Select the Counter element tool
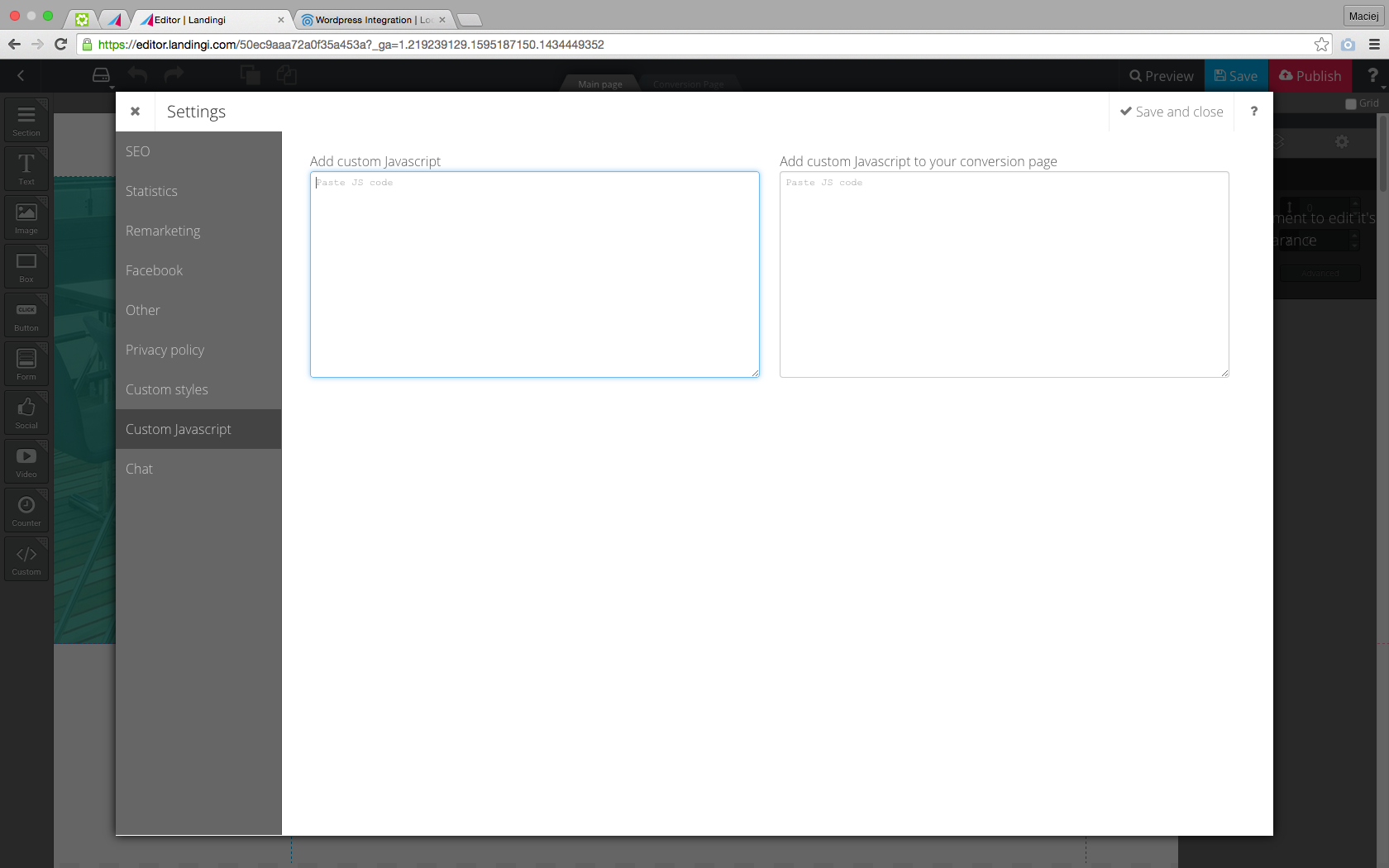The width and height of the screenshot is (1389, 868). [x=26, y=510]
